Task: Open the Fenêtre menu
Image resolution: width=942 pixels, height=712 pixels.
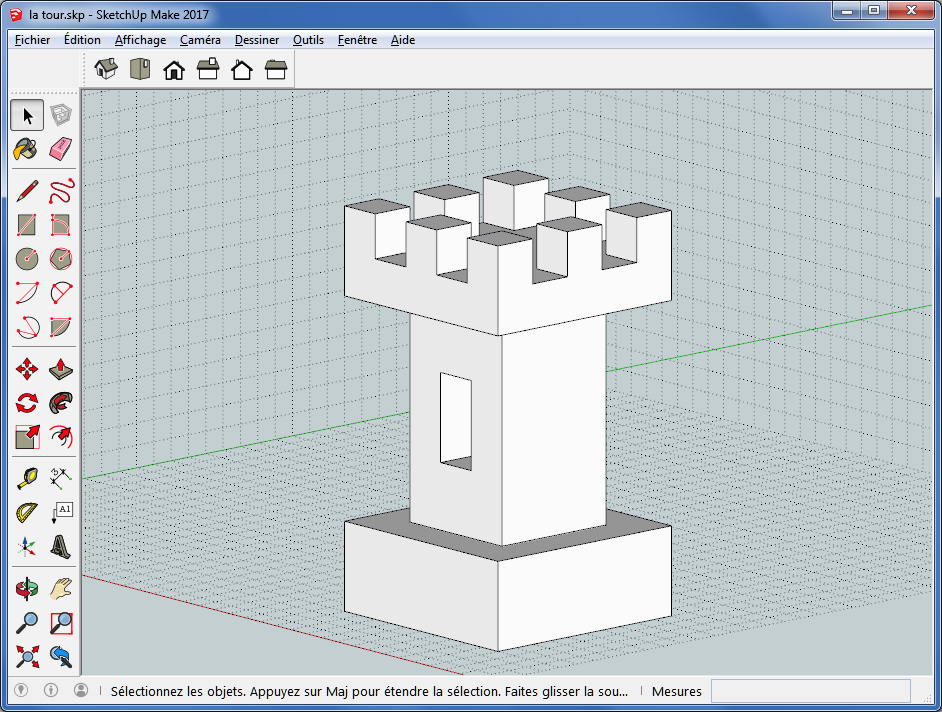Action: (357, 40)
